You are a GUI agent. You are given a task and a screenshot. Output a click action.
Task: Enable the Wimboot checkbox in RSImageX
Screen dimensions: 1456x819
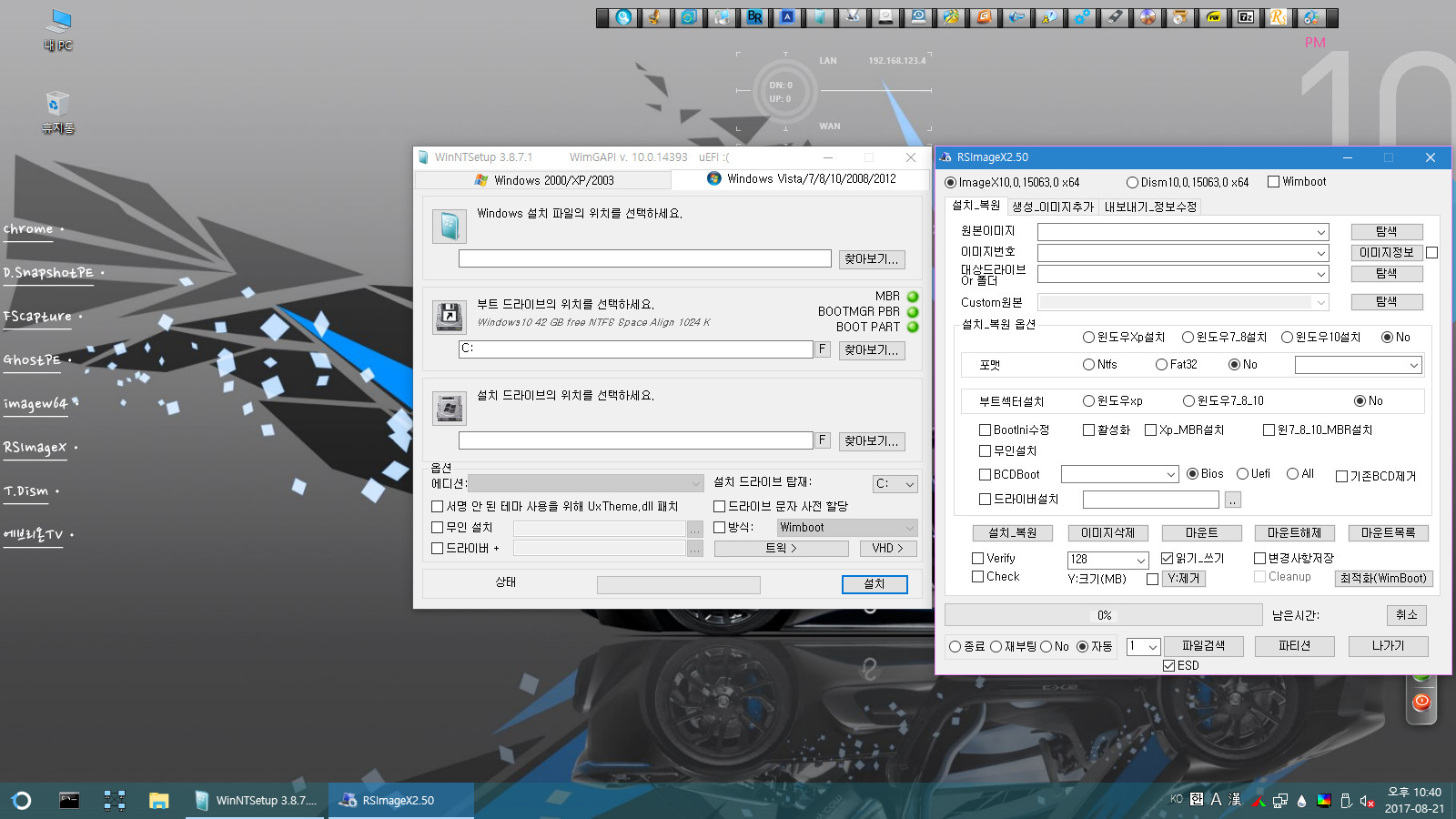[x=1273, y=181]
